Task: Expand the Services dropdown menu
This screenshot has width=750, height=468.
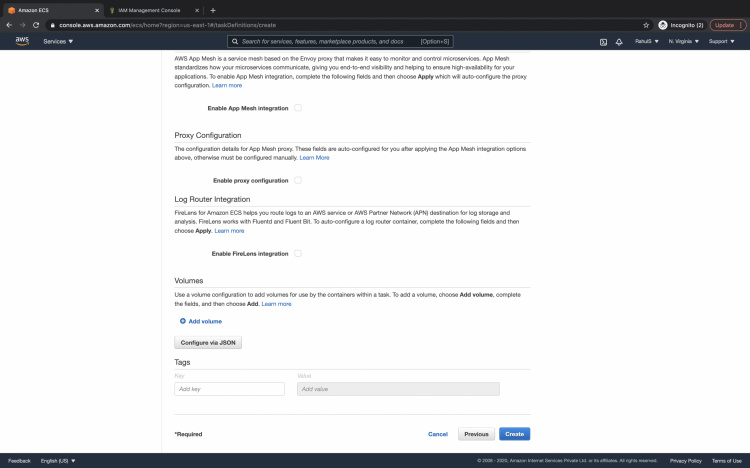Action: (x=58, y=42)
